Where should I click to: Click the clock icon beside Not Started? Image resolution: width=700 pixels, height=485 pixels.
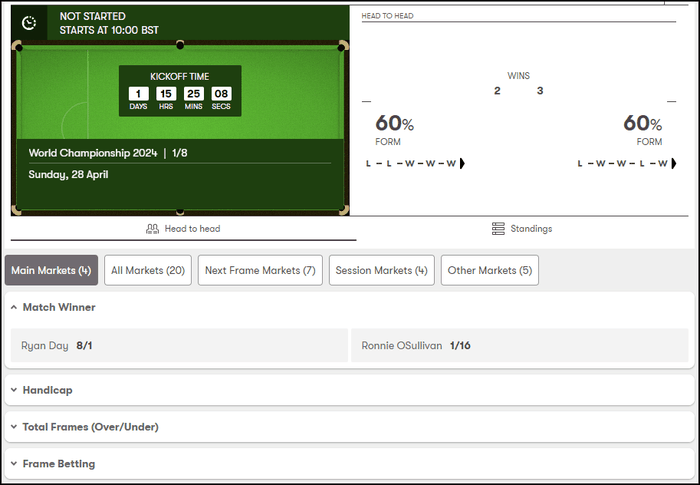29,23
